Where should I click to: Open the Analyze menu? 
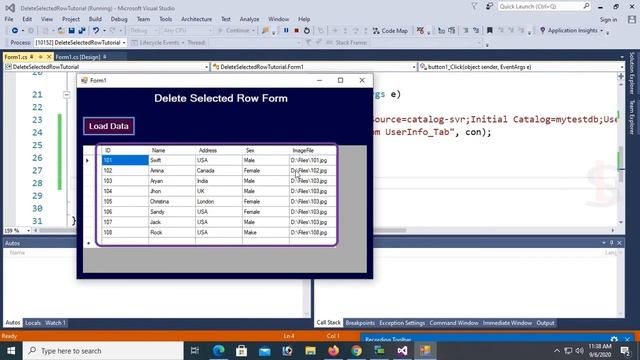(249, 19)
